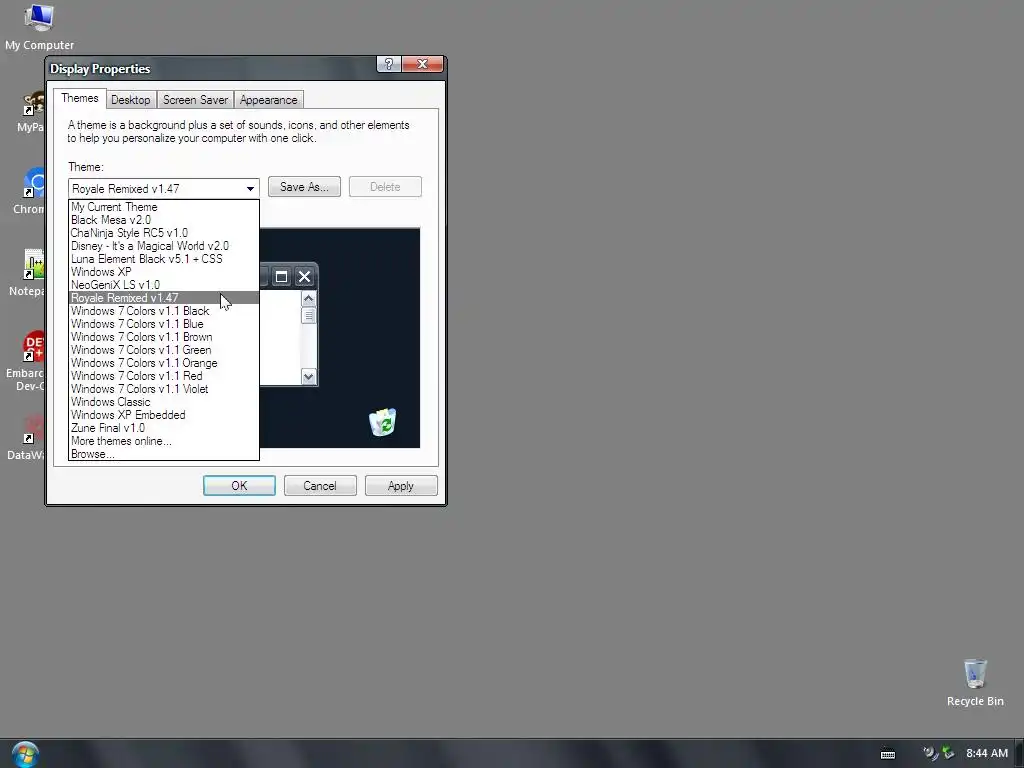Select ChaNinja Style RC5 v1.0 theme
Viewport: 1024px width, 768px height.
pos(164,233)
